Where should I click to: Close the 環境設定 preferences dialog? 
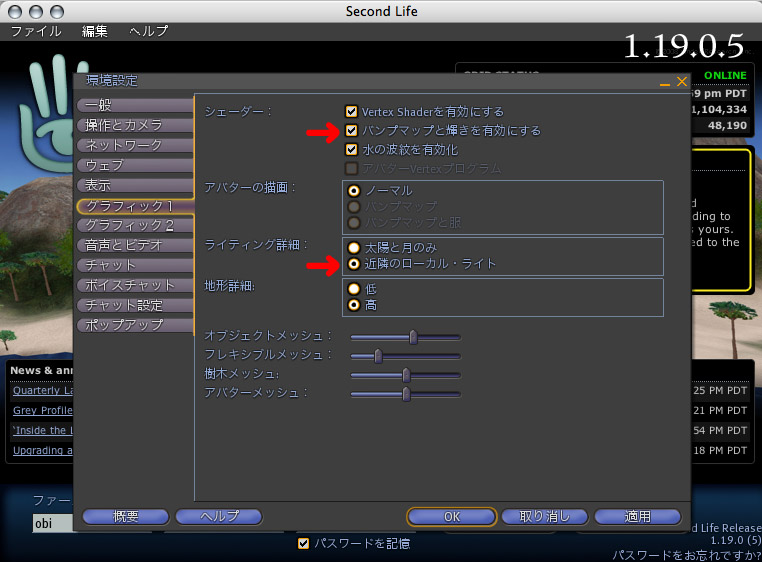pyautogui.click(x=682, y=81)
